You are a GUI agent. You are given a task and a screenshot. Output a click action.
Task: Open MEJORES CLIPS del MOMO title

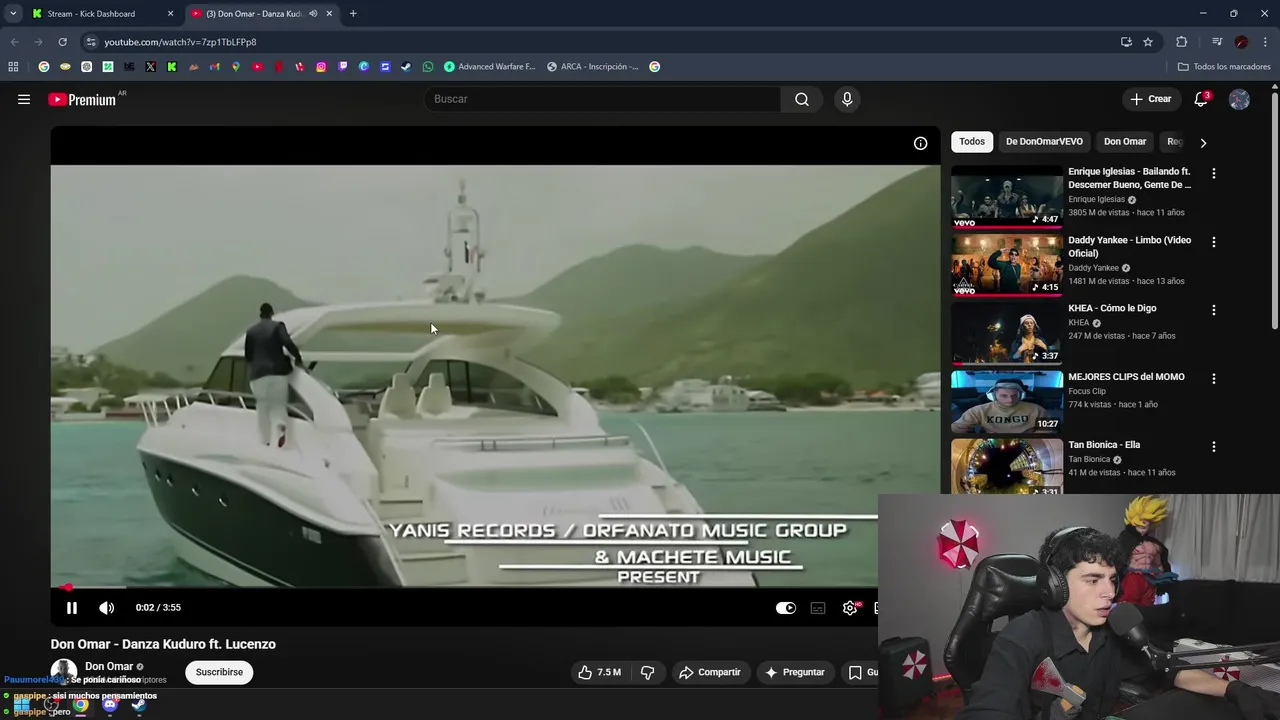click(x=1126, y=377)
